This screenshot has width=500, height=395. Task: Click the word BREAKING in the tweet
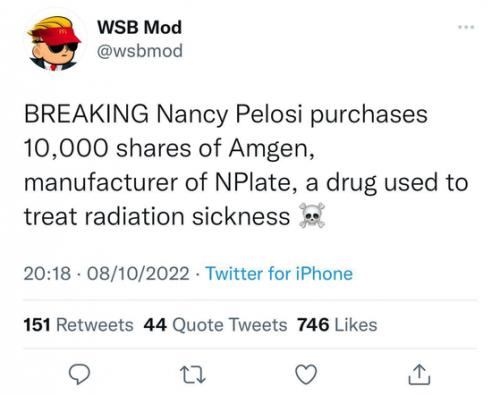coord(86,114)
